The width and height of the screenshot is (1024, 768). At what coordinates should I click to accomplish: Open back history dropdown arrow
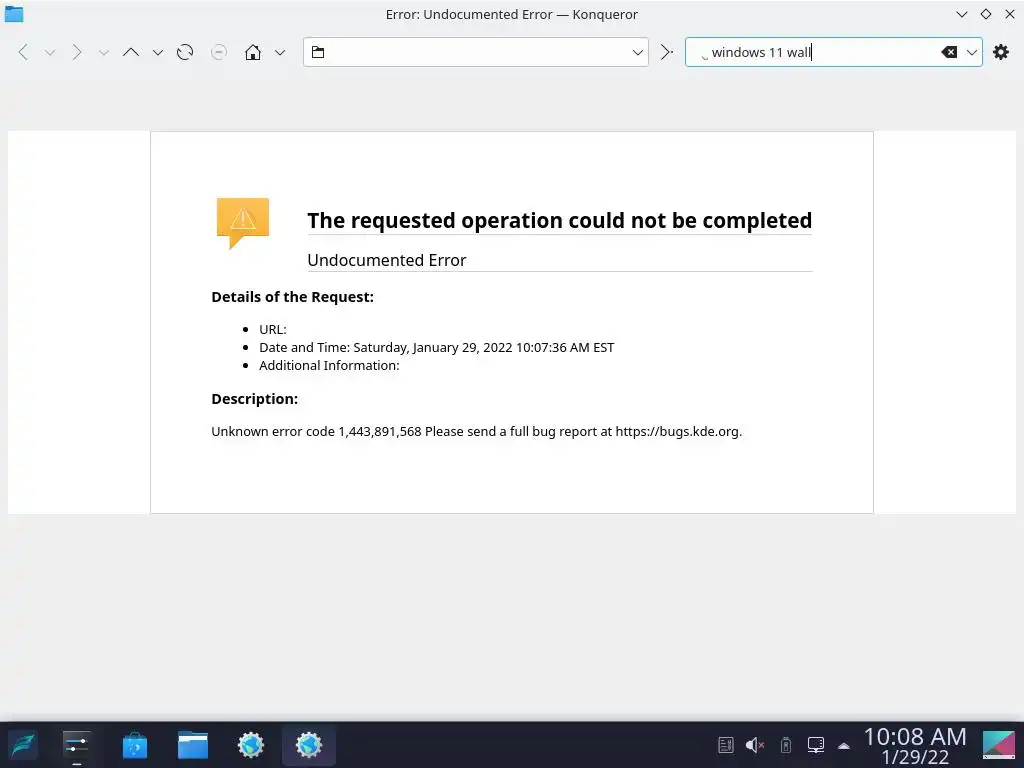(50, 53)
